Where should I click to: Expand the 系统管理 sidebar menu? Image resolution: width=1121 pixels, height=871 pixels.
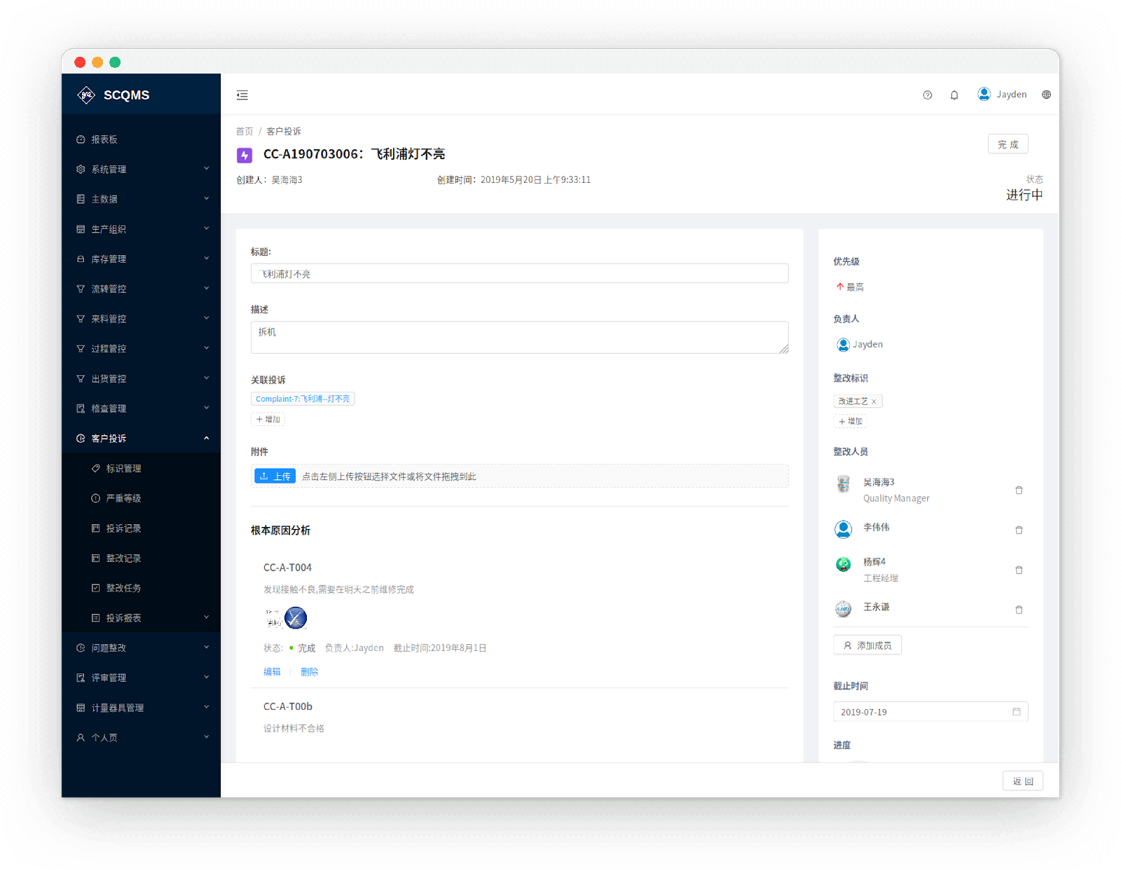point(141,169)
